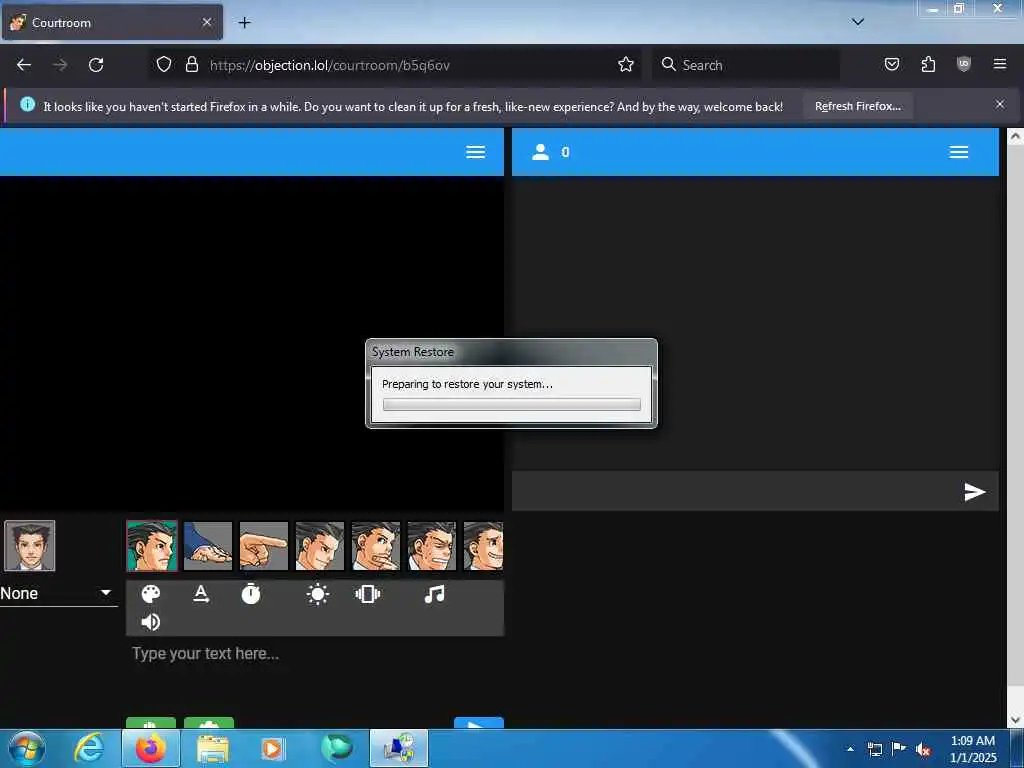View site info via padlock icon
Viewport: 1024px width, 768px height.
coord(191,64)
